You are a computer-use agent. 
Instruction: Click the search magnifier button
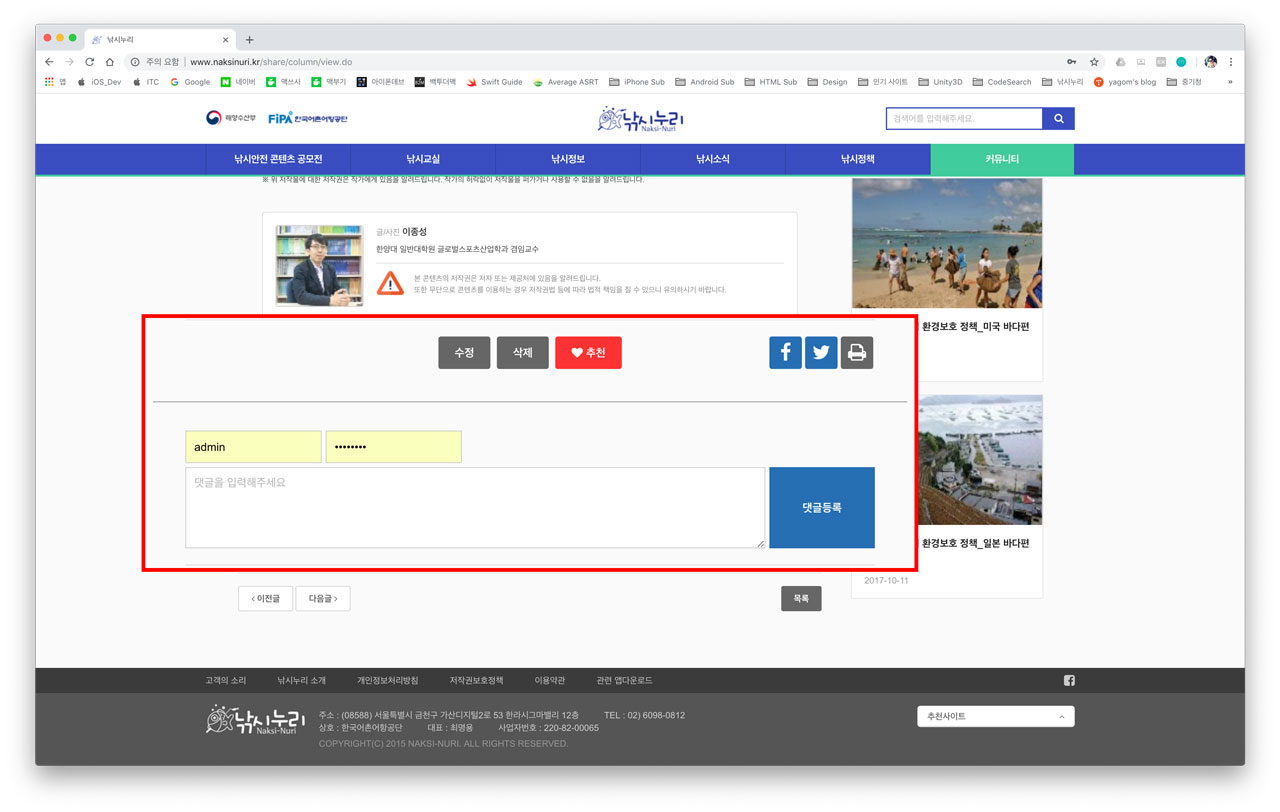tap(1058, 119)
